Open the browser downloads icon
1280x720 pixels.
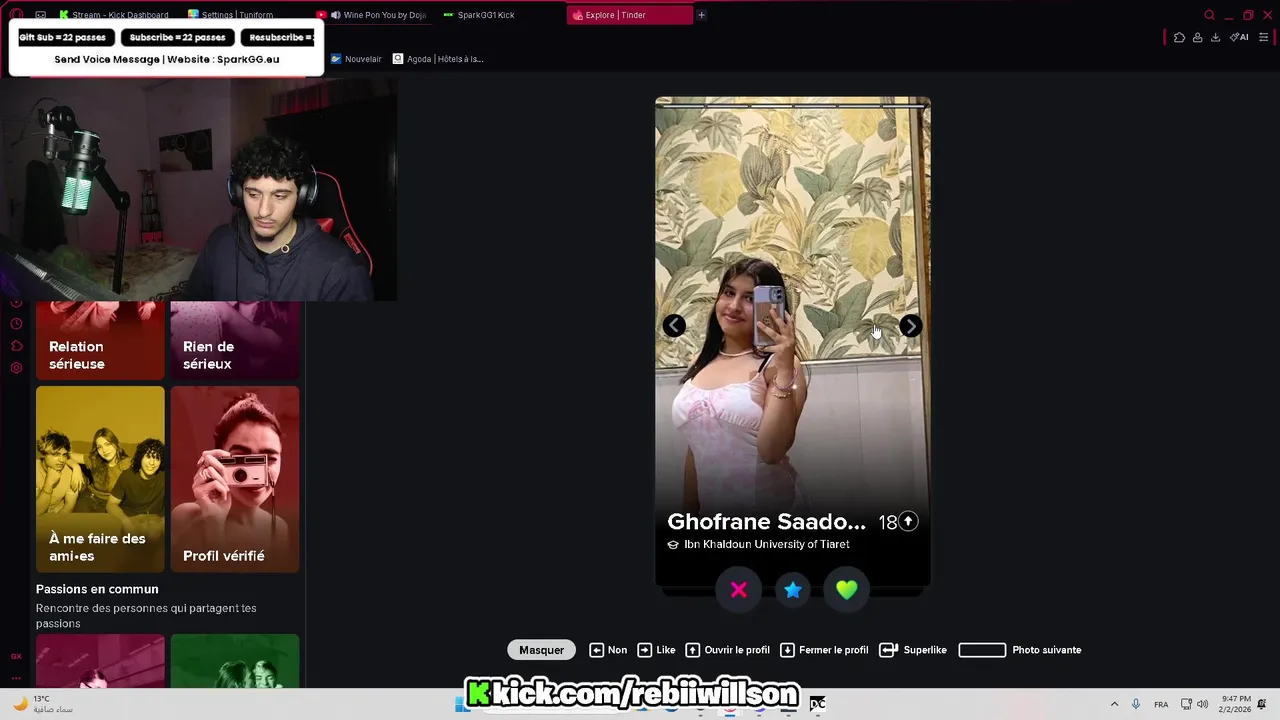tap(1215, 37)
